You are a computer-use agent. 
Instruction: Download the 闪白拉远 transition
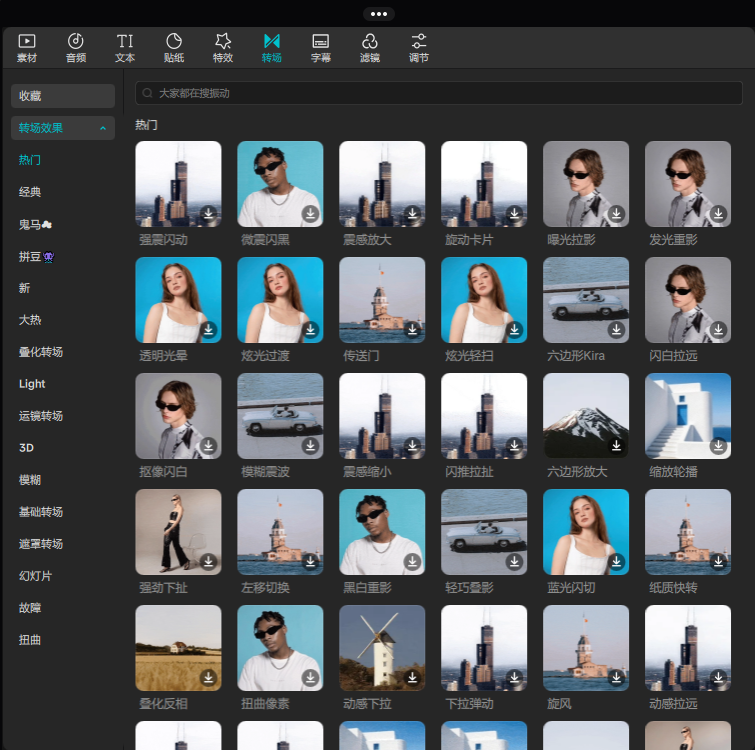[718, 329]
